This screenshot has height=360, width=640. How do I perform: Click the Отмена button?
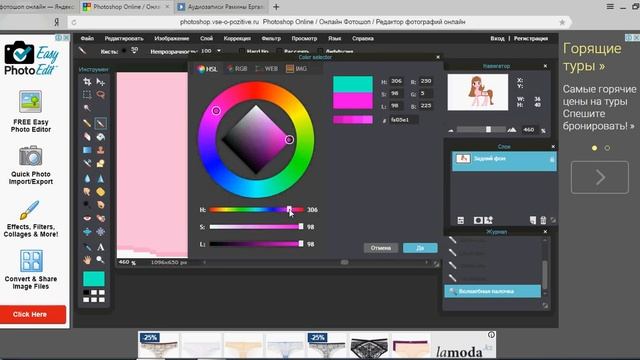pos(381,248)
